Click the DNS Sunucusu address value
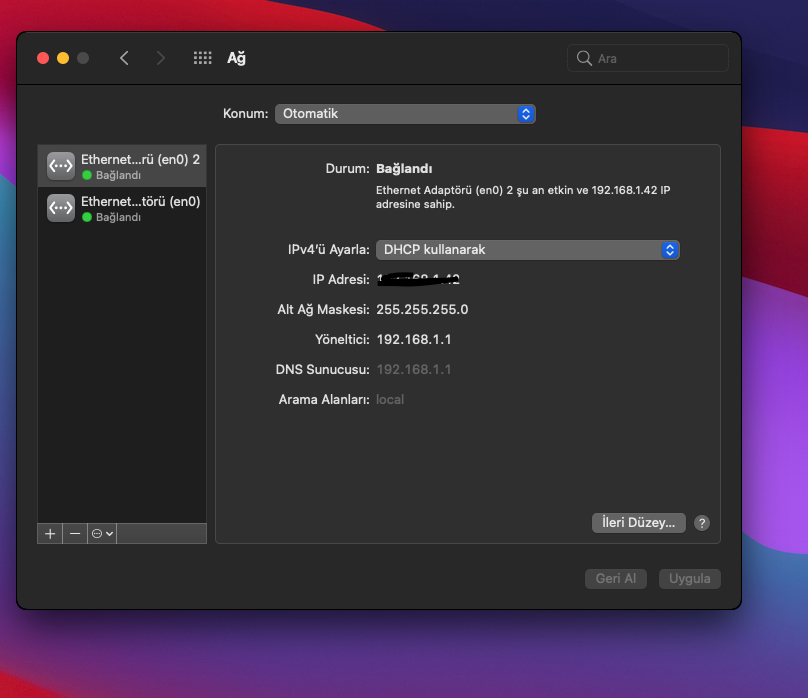This screenshot has width=808, height=698. pos(414,370)
